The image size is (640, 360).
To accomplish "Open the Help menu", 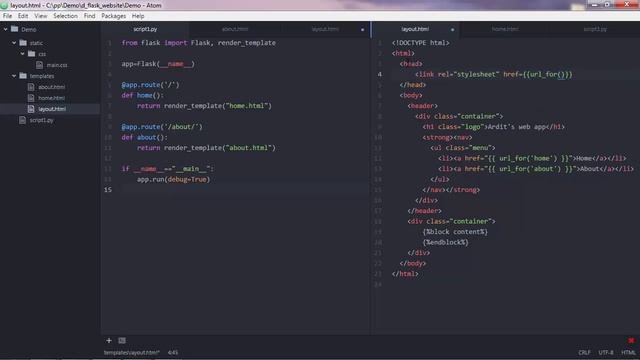I will tap(138, 16).
